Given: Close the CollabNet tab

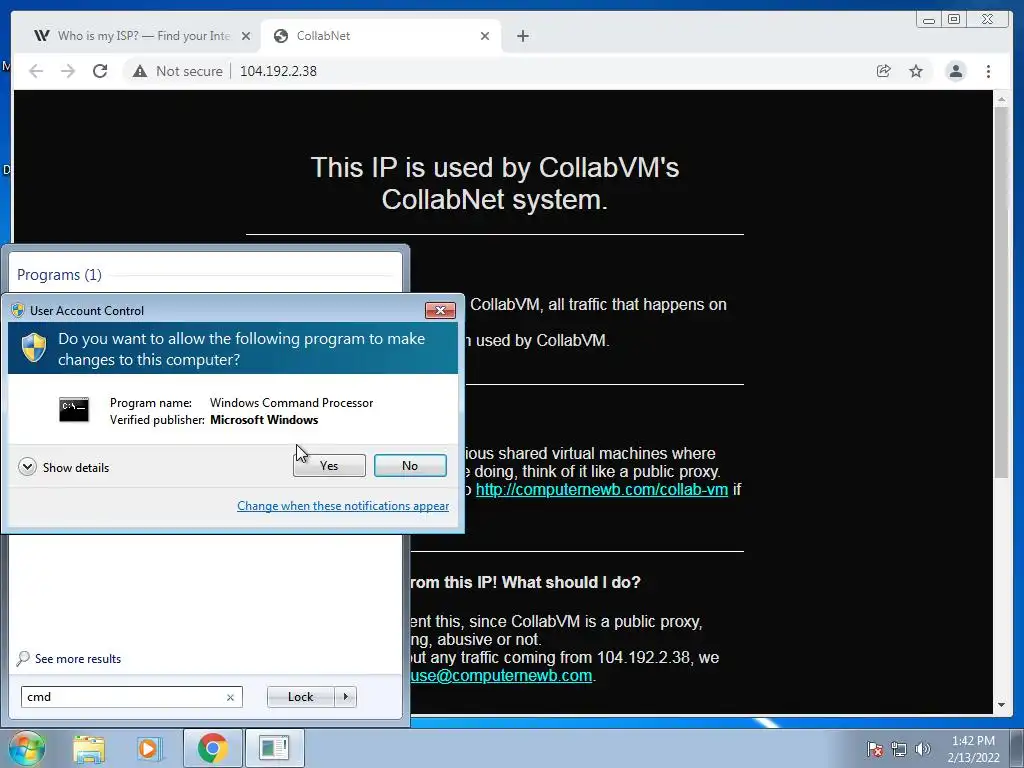Looking at the screenshot, I should (485, 36).
